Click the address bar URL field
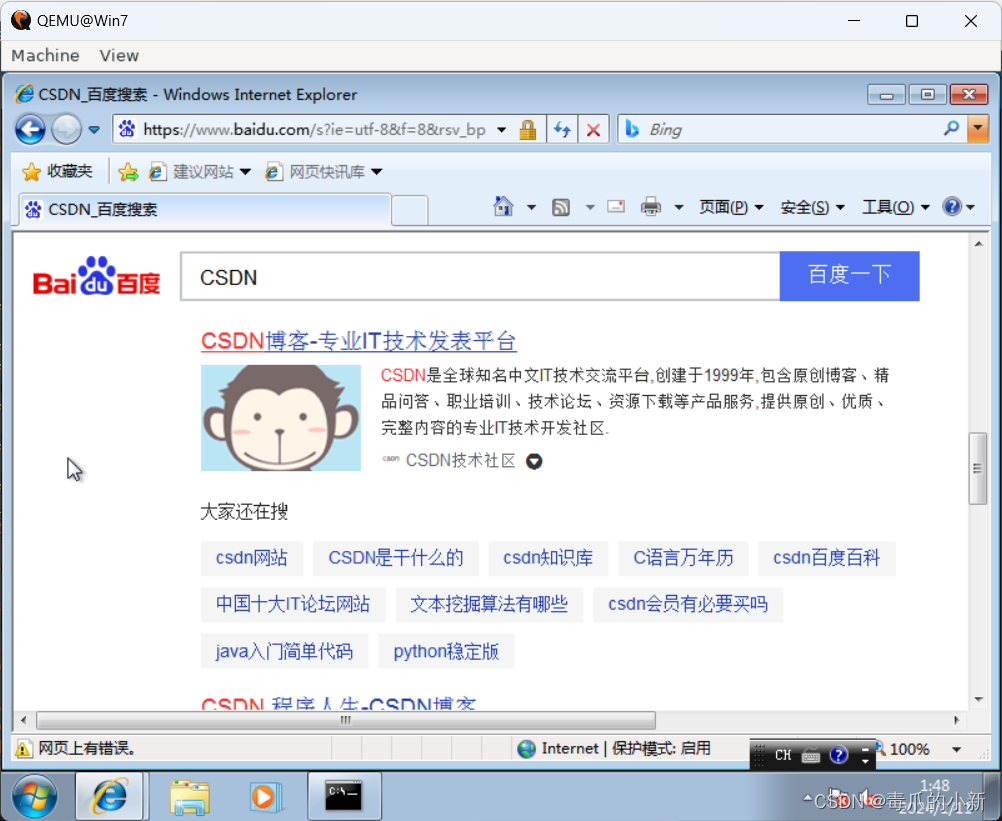 (314, 130)
